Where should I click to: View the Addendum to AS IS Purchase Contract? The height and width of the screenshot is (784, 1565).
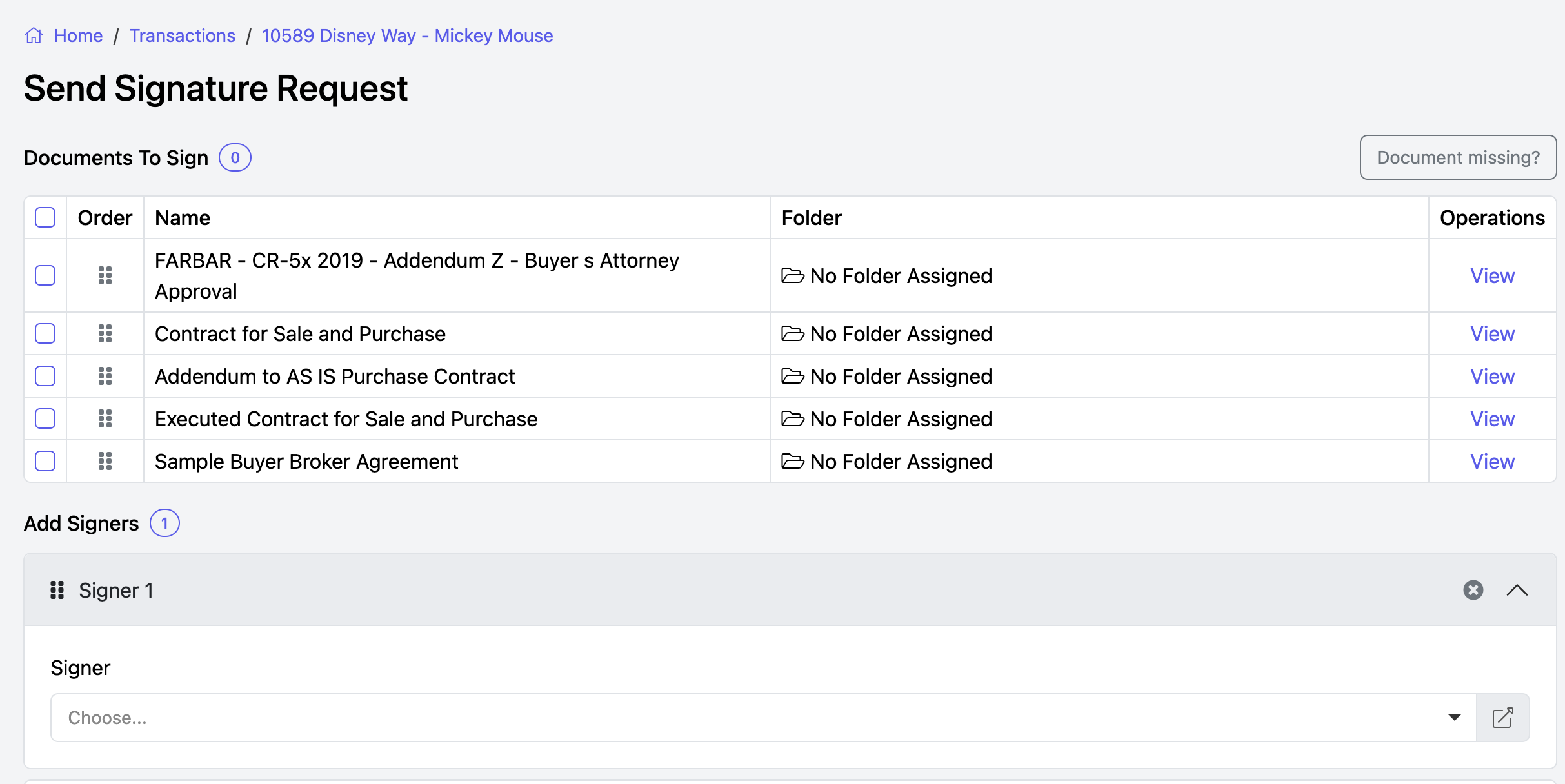coord(1491,376)
